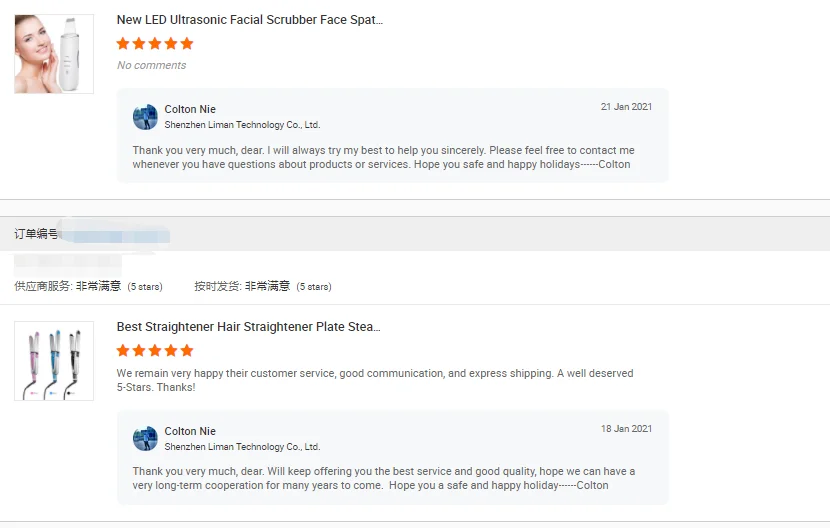Click Colton Nie's name in the 18 Jan reply

[x=190, y=431]
